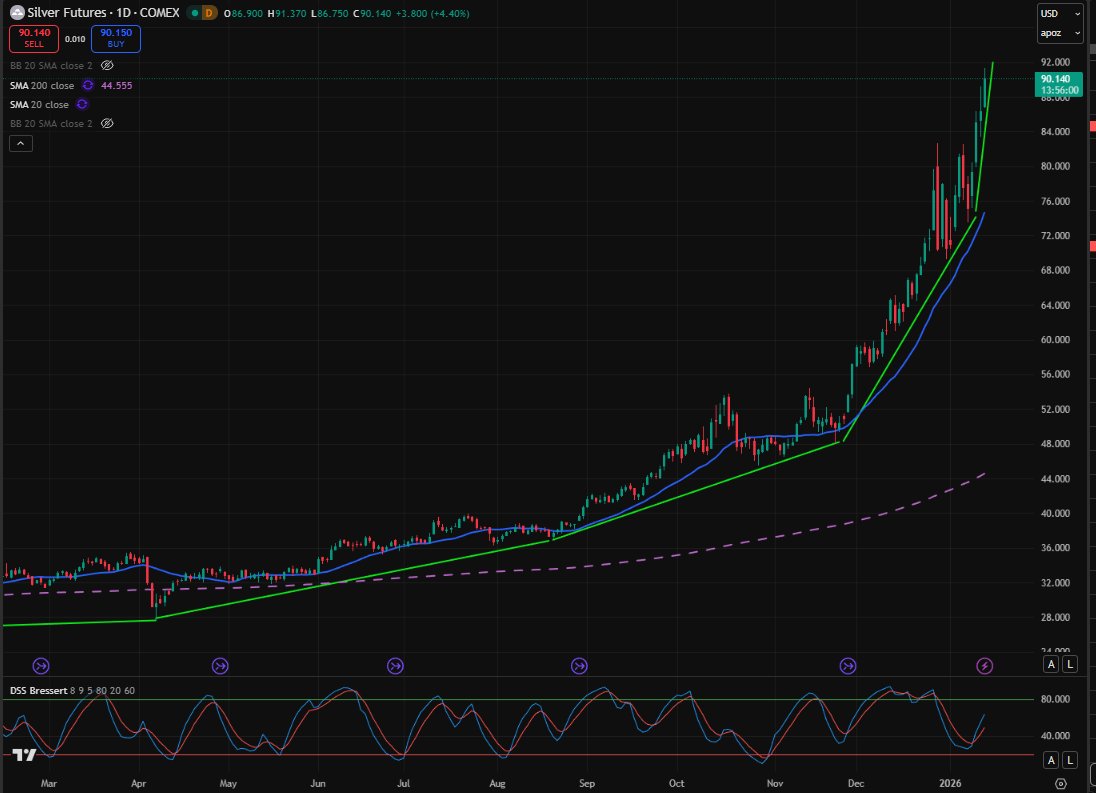Open the USD currency dropdown
Viewport: 1096px width, 793px height.
[1059, 14]
